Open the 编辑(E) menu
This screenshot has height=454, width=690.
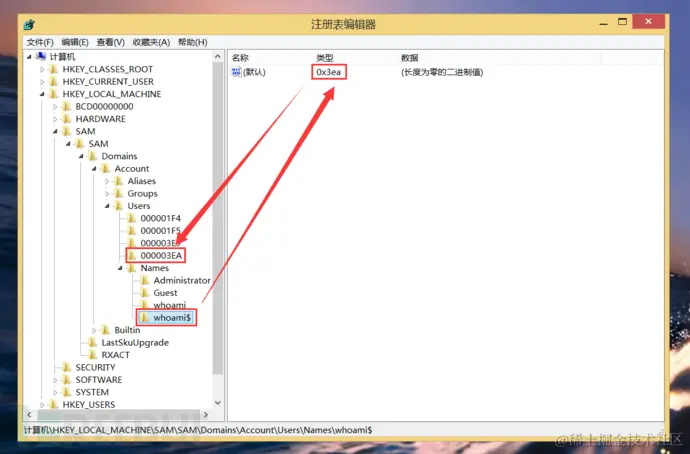pos(75,42)
